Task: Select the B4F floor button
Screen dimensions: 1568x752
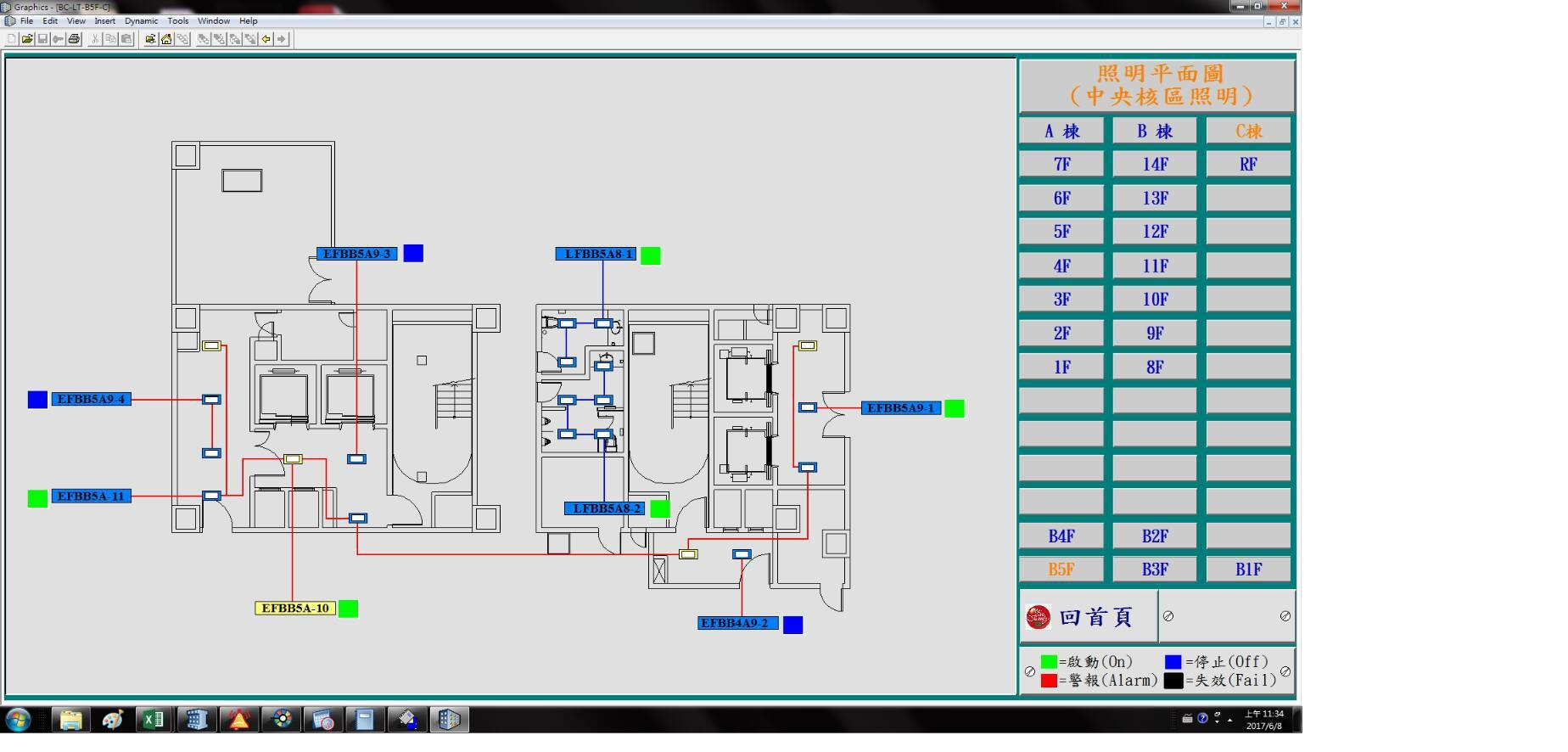Action: [1061, 536]
